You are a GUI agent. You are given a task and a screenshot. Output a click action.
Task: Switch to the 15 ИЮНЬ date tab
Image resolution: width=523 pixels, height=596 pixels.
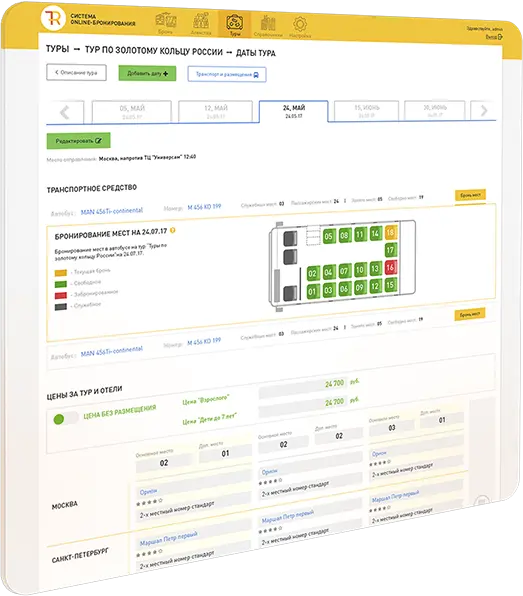coord(366,111)
